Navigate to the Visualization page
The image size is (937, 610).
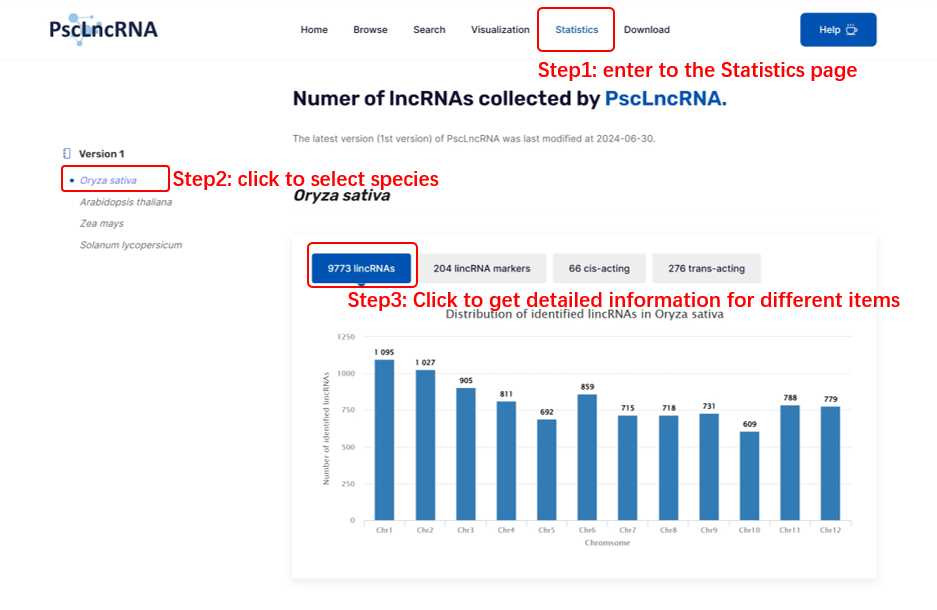click(500, 30)
